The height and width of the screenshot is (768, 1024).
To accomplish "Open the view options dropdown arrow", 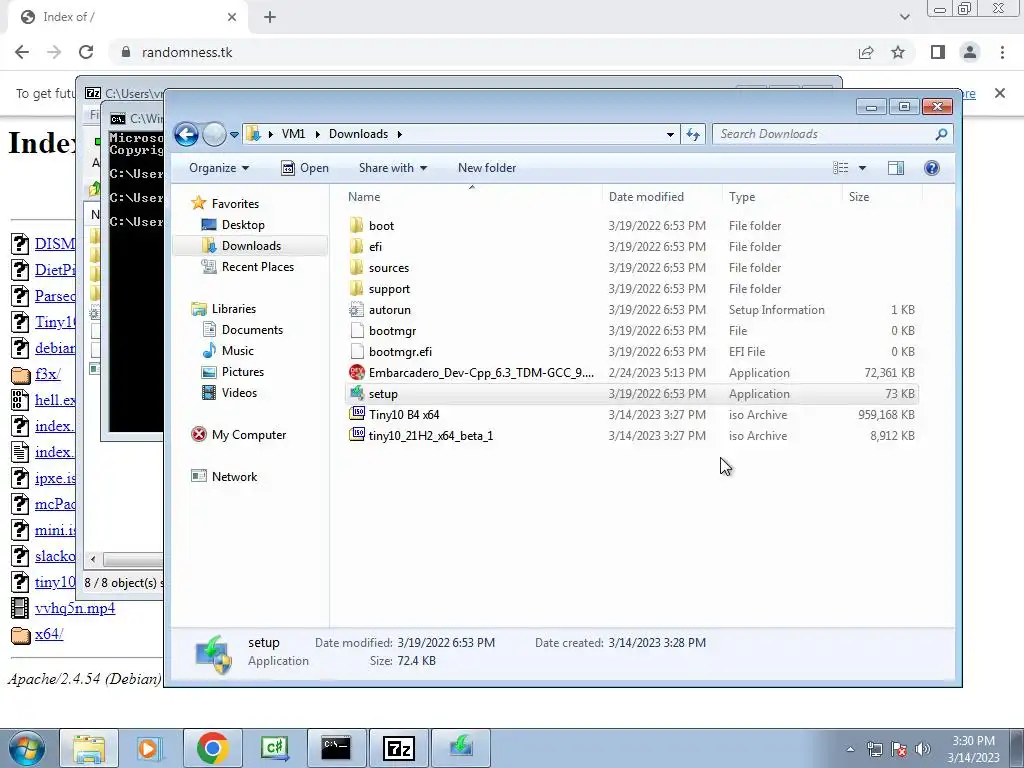I will (x=862, y=168).
